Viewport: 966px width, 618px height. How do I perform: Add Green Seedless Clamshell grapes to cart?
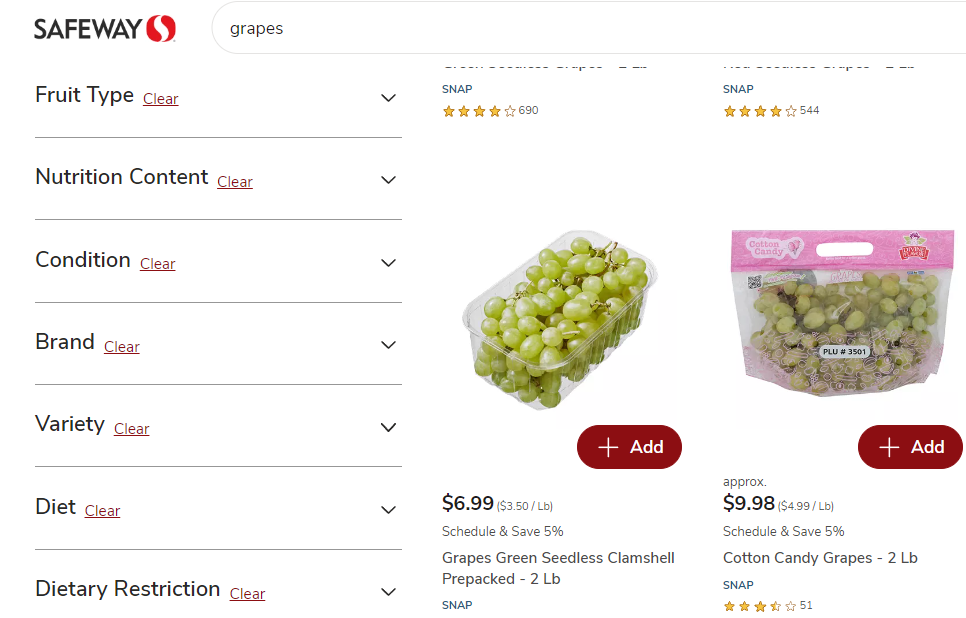coord(629,447)
